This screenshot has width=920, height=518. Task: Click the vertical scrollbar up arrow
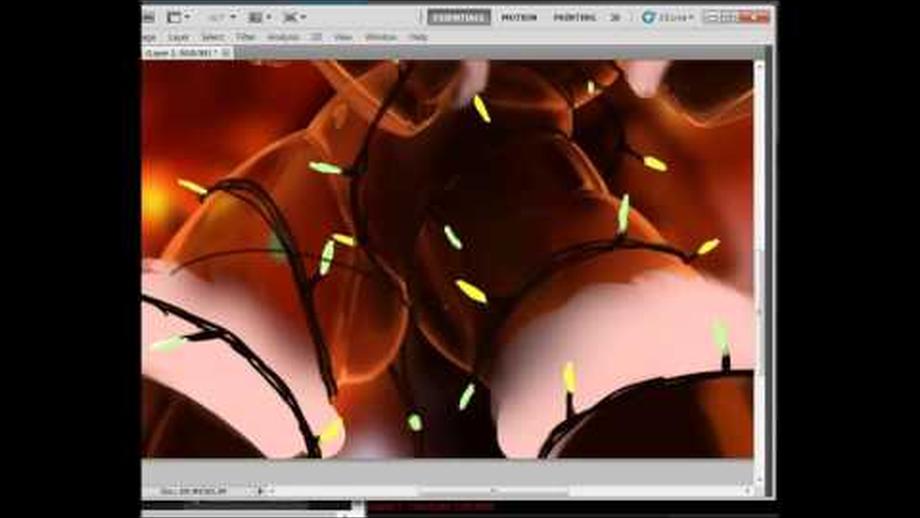(759, 66)
